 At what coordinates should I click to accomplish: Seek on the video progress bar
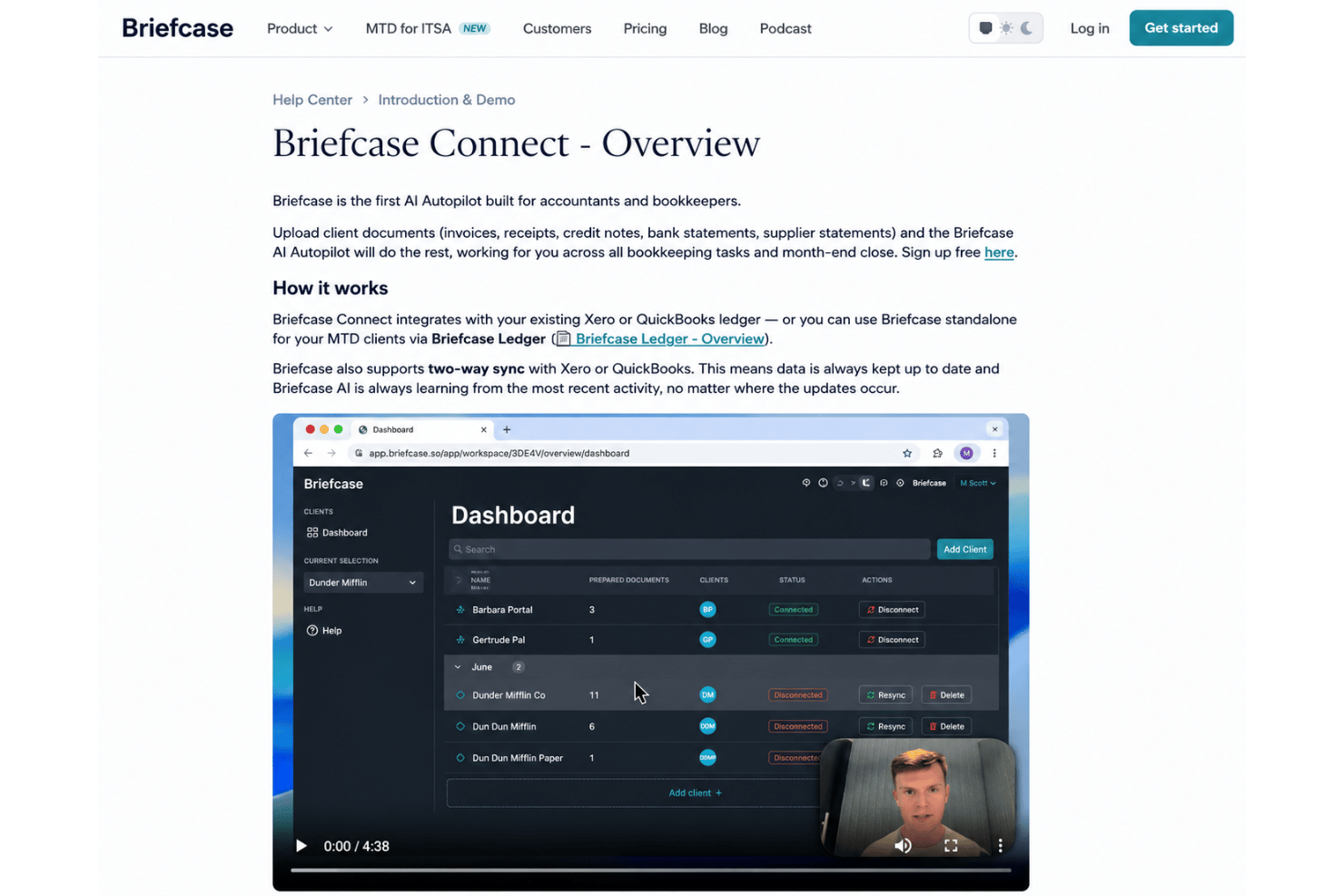coord(650,870)
